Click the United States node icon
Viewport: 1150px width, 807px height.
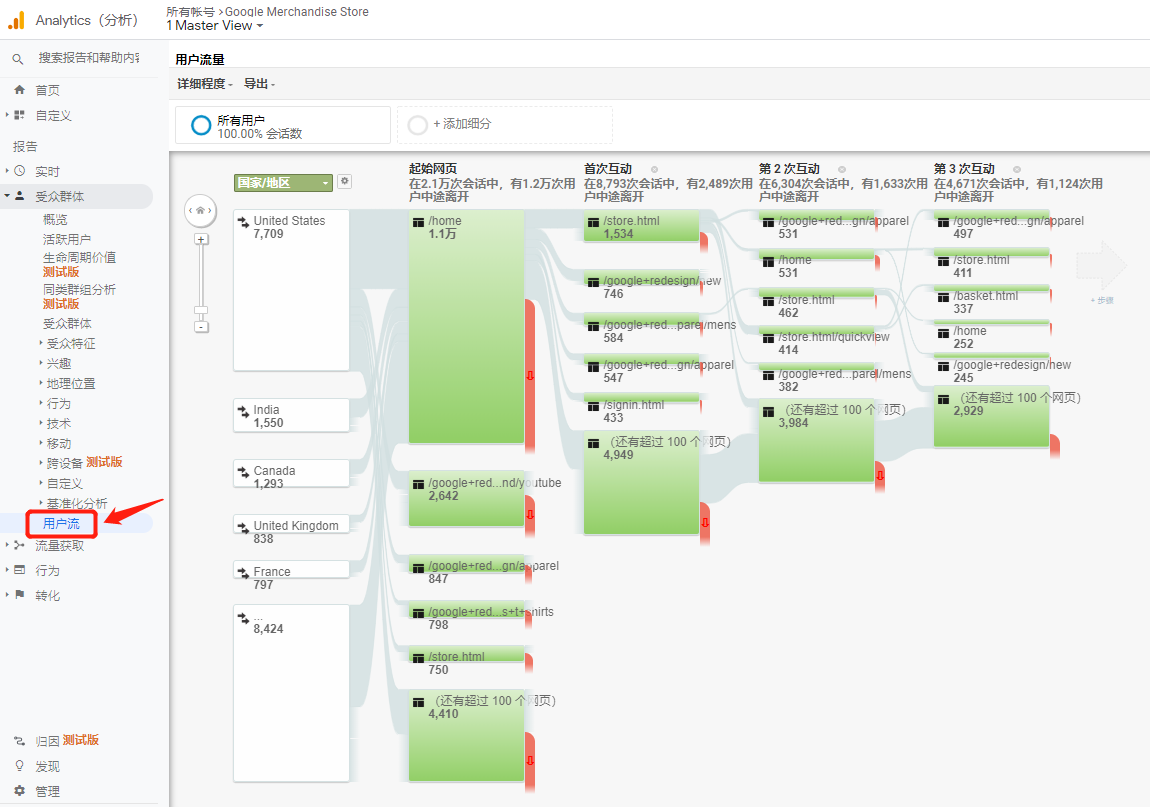pyautogui.click(x=243, y=222)
